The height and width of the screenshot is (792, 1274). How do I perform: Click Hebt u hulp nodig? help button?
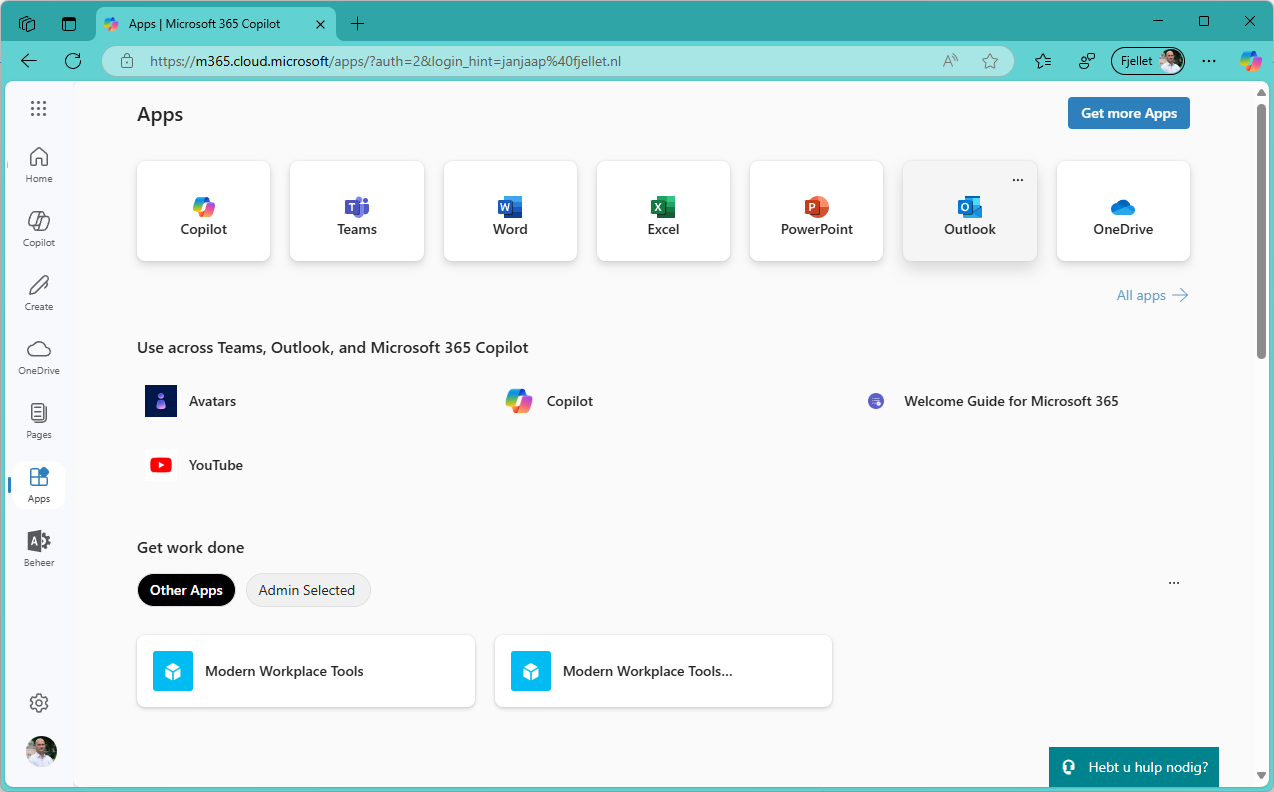(x=1134, y=767)
